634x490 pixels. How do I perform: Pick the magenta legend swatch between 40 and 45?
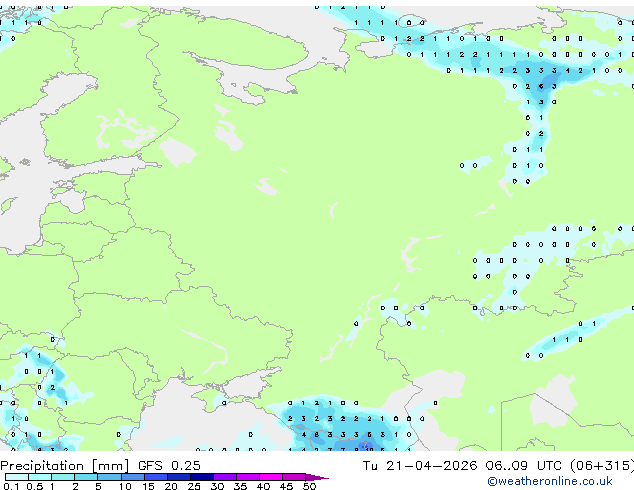(x=271, y=477)
